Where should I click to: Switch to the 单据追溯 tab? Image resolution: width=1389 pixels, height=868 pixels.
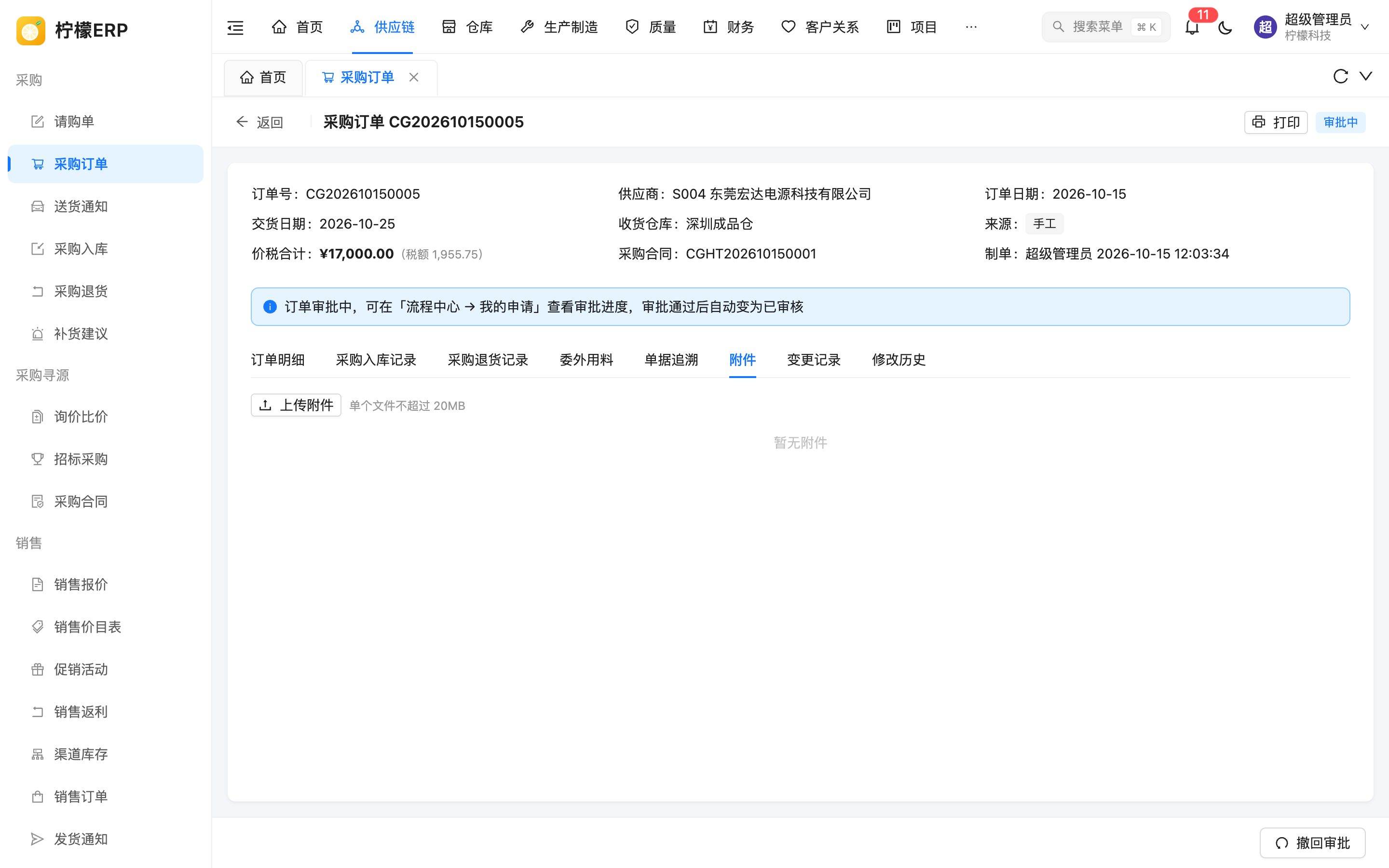tap(671, 360)
